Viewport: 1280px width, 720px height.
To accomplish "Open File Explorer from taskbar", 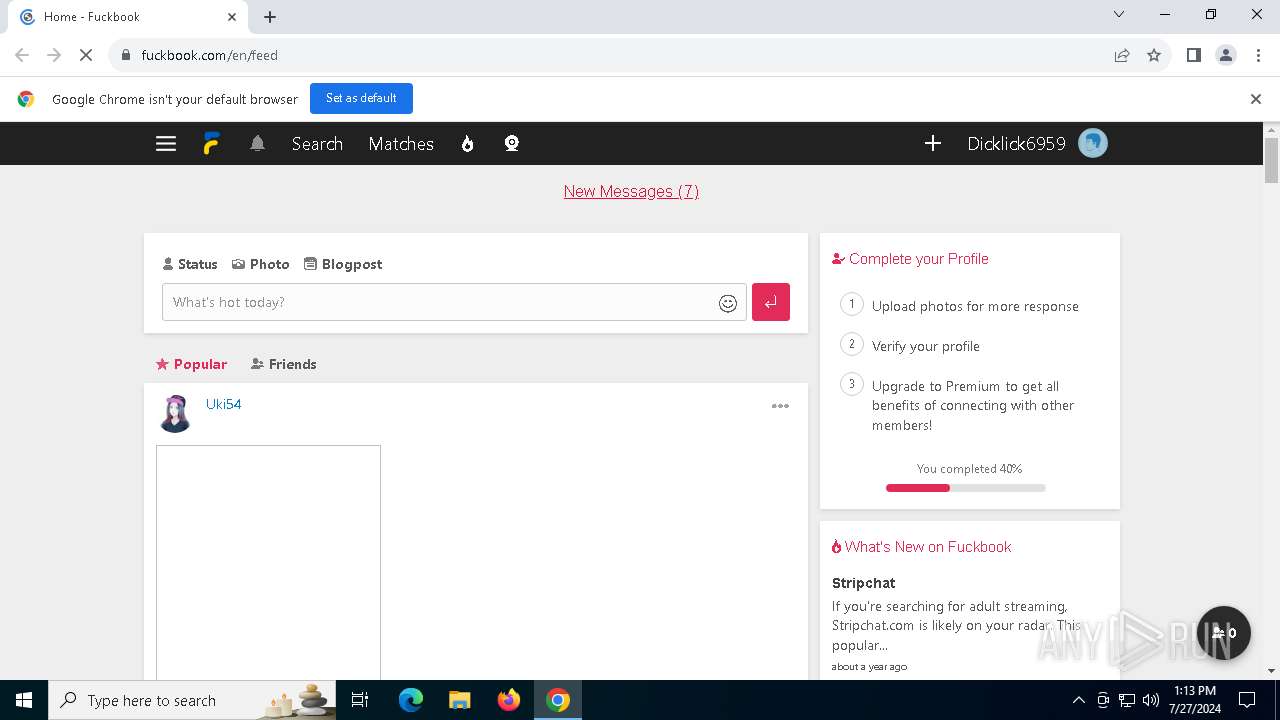I will [x=460, y=700].
